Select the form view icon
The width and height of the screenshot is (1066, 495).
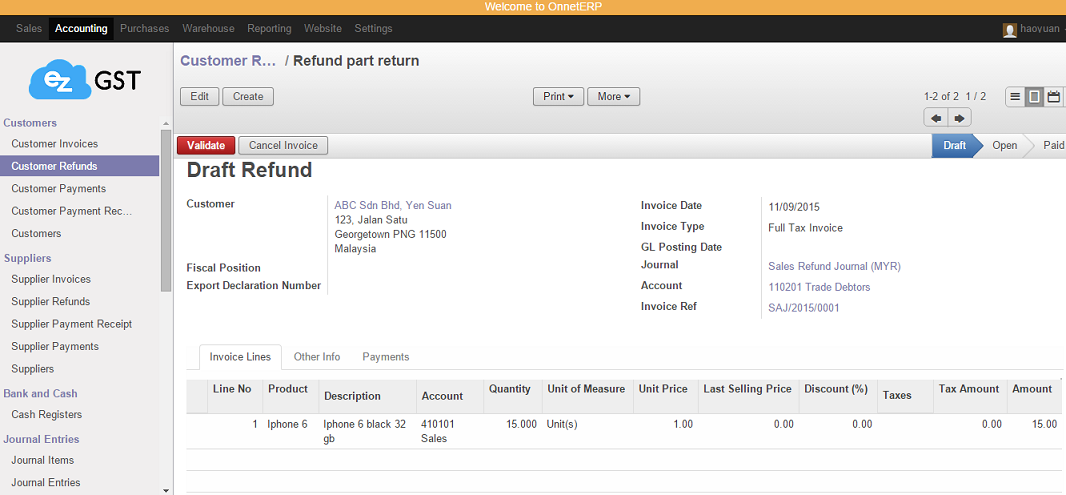point(1034,97)
